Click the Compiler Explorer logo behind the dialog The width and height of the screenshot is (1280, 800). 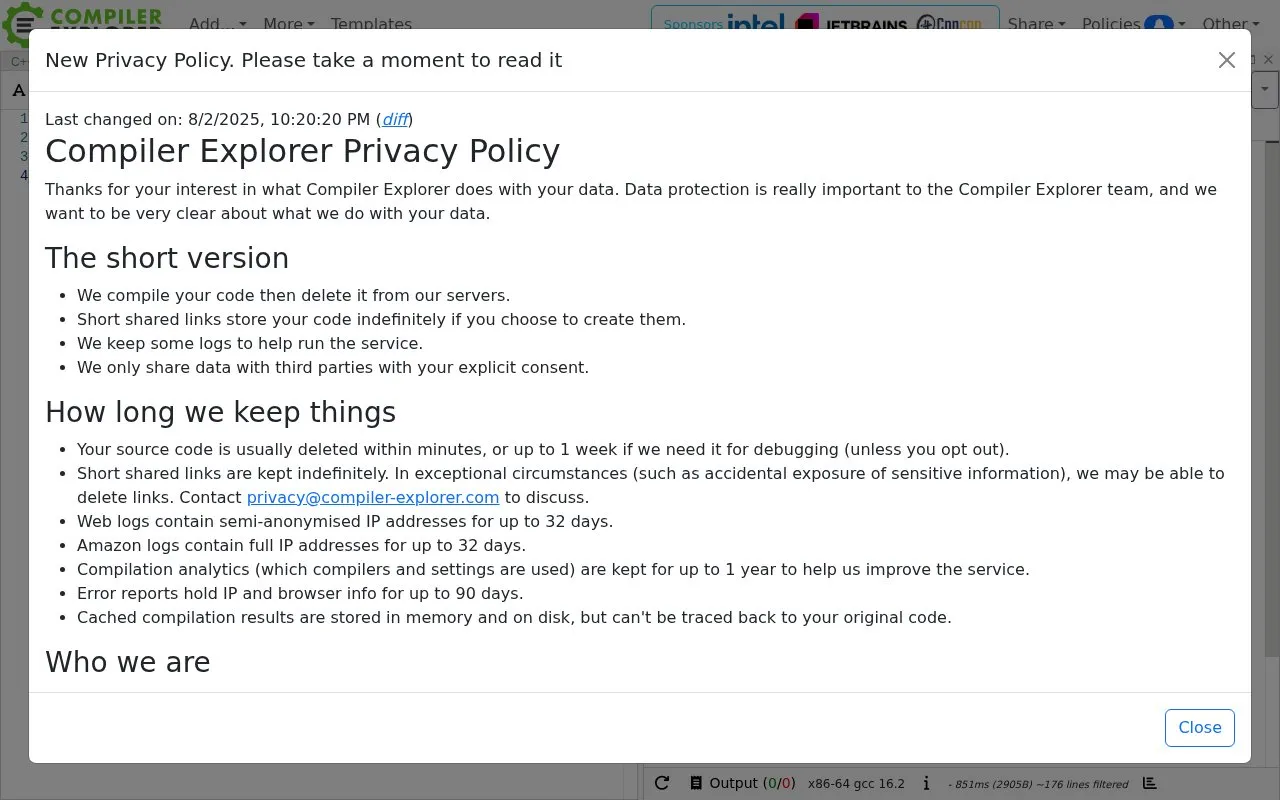[82, 22]
